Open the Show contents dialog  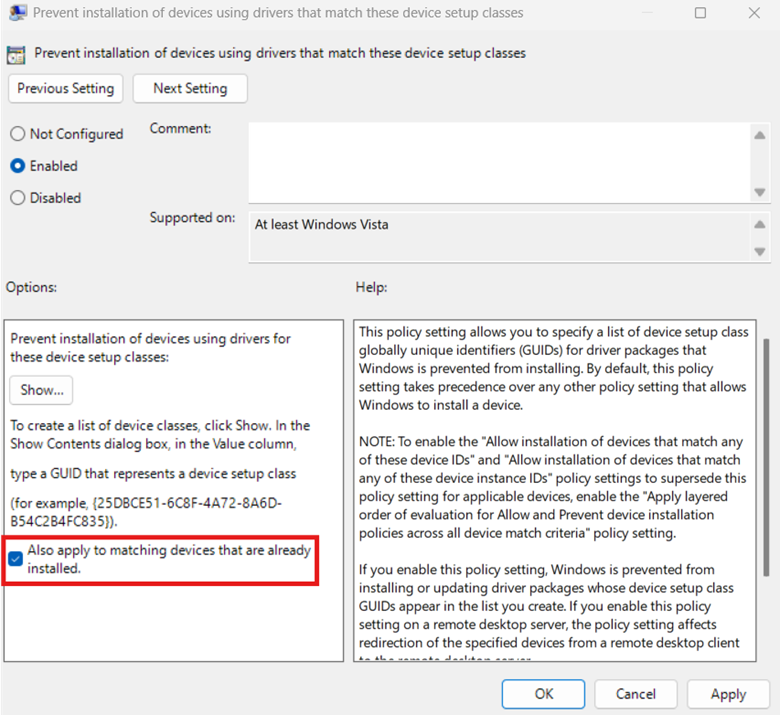click(x=42, y=389)
